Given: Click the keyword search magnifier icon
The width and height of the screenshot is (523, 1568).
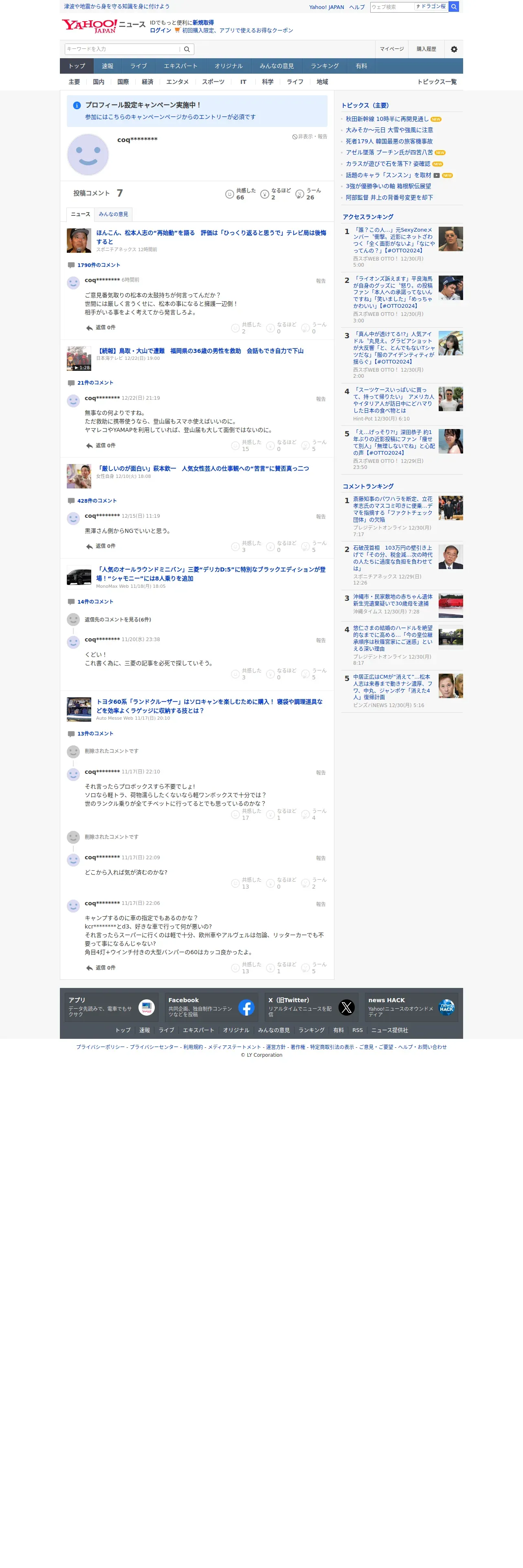Looking at the screenshot, I should point(187,49).
